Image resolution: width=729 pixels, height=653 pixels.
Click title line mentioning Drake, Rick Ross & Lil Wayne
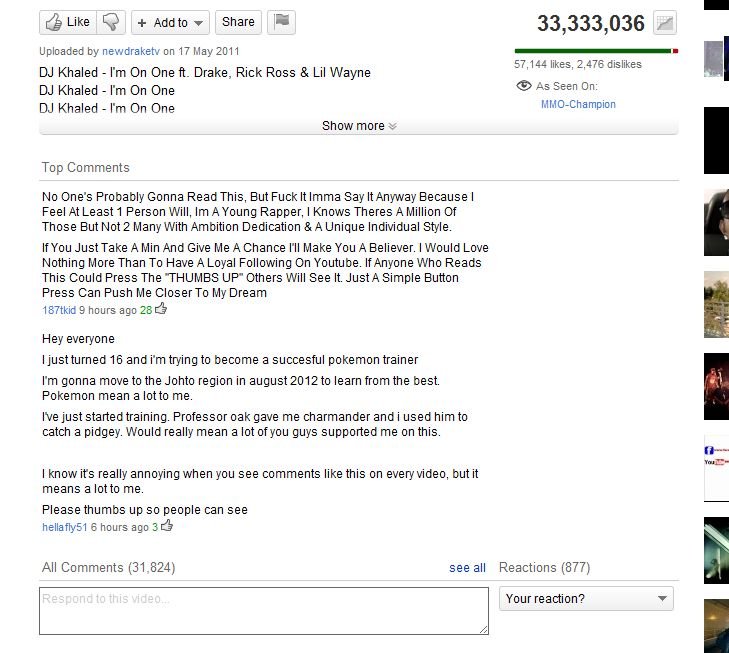coord(205,73)
